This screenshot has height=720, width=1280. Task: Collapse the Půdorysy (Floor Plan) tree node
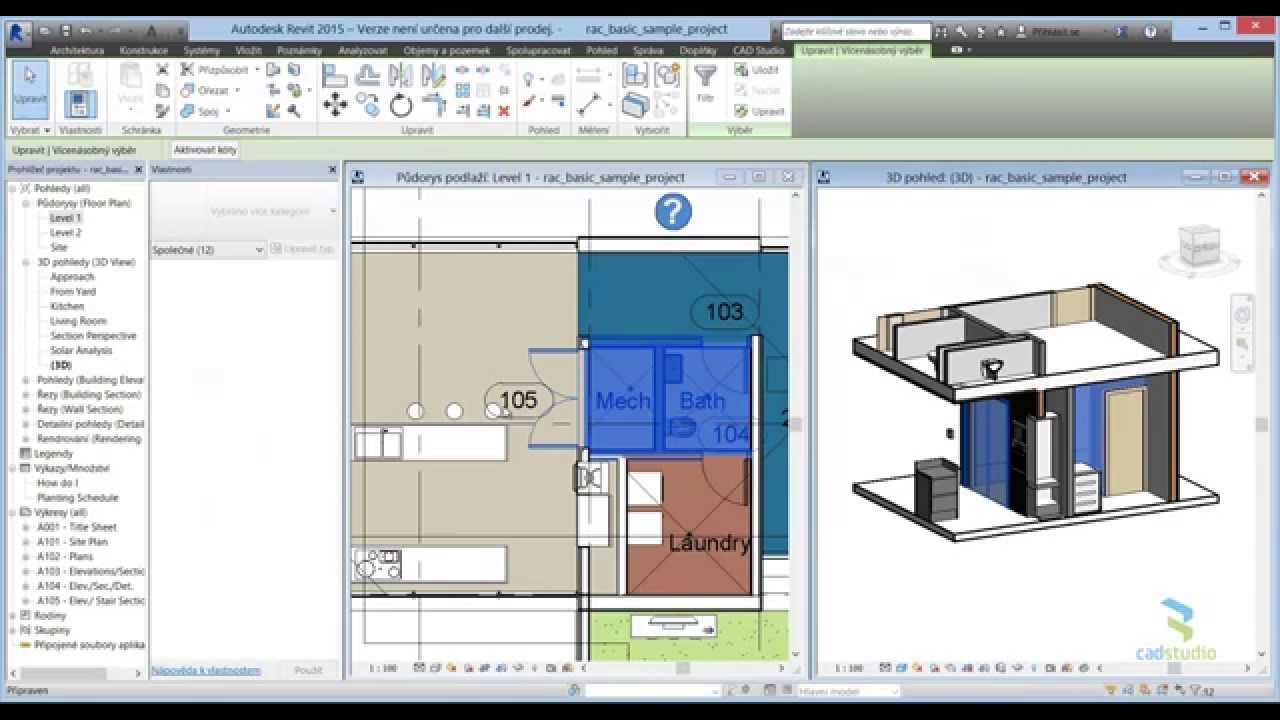pyautogui.click(x=28, y=203)
